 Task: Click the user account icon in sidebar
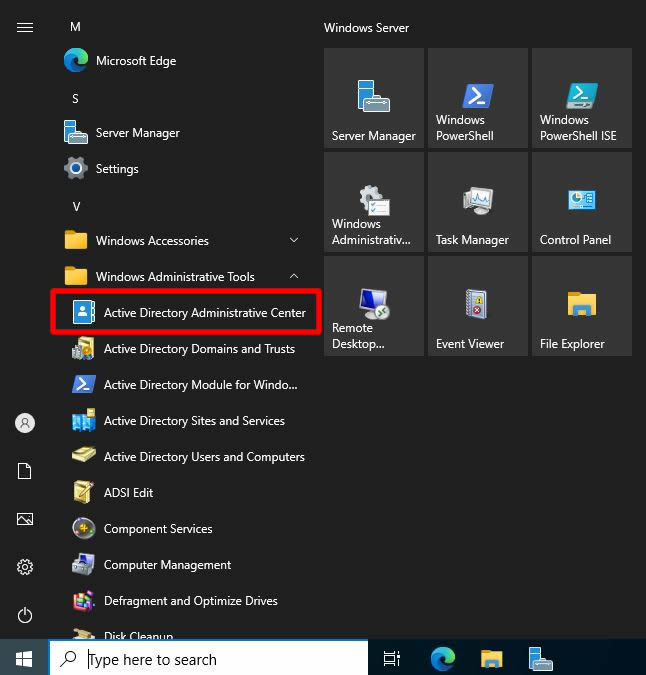pos(25,423)
